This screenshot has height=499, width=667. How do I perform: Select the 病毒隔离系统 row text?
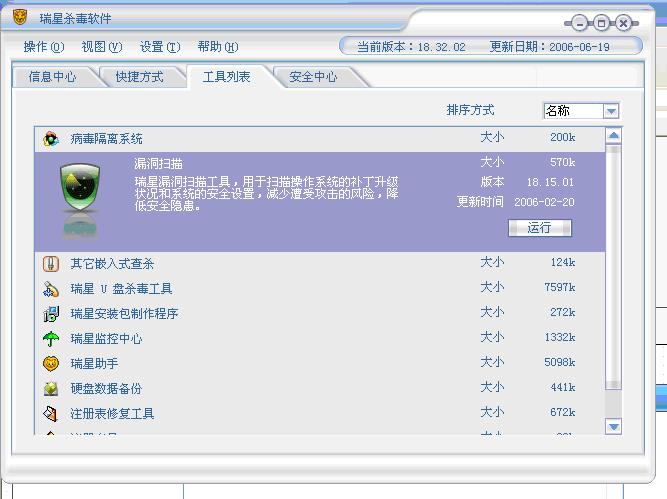click(106, 139)
